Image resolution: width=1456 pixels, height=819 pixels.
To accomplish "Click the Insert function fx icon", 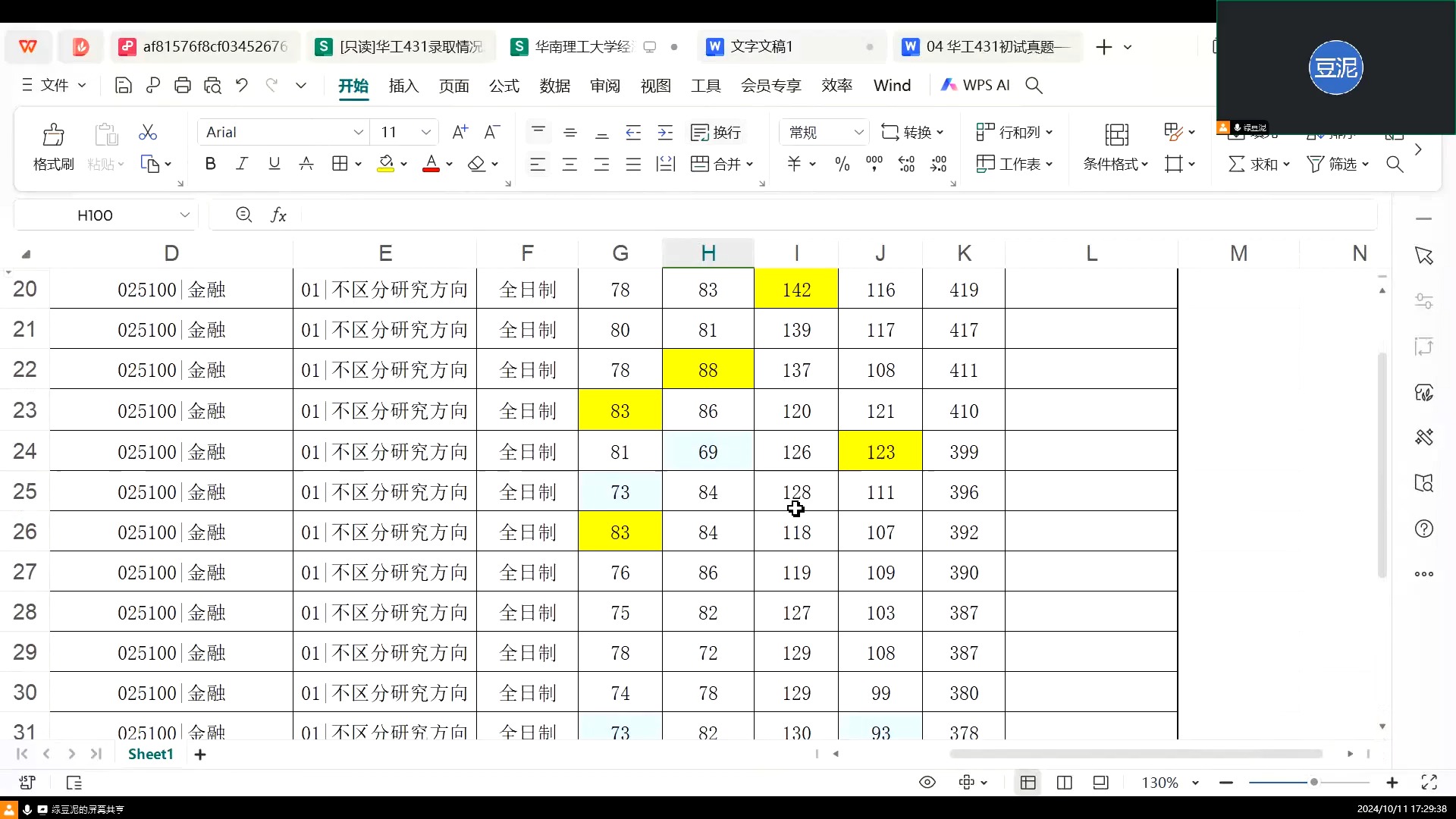I will (278, 215).
